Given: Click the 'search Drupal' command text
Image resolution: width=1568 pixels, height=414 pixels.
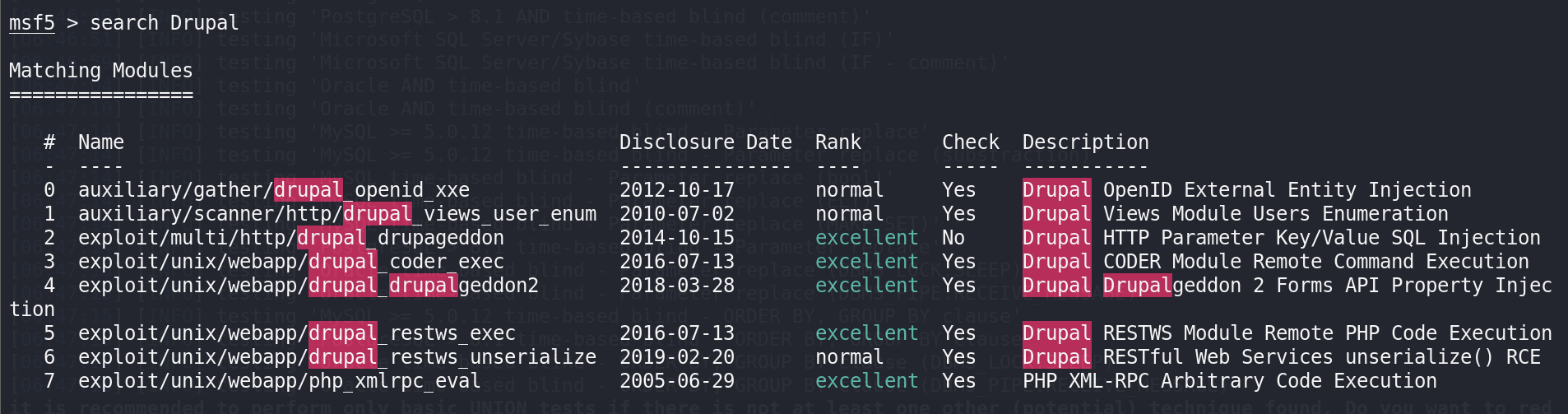Looking at the screenshot, I should 164,23.
